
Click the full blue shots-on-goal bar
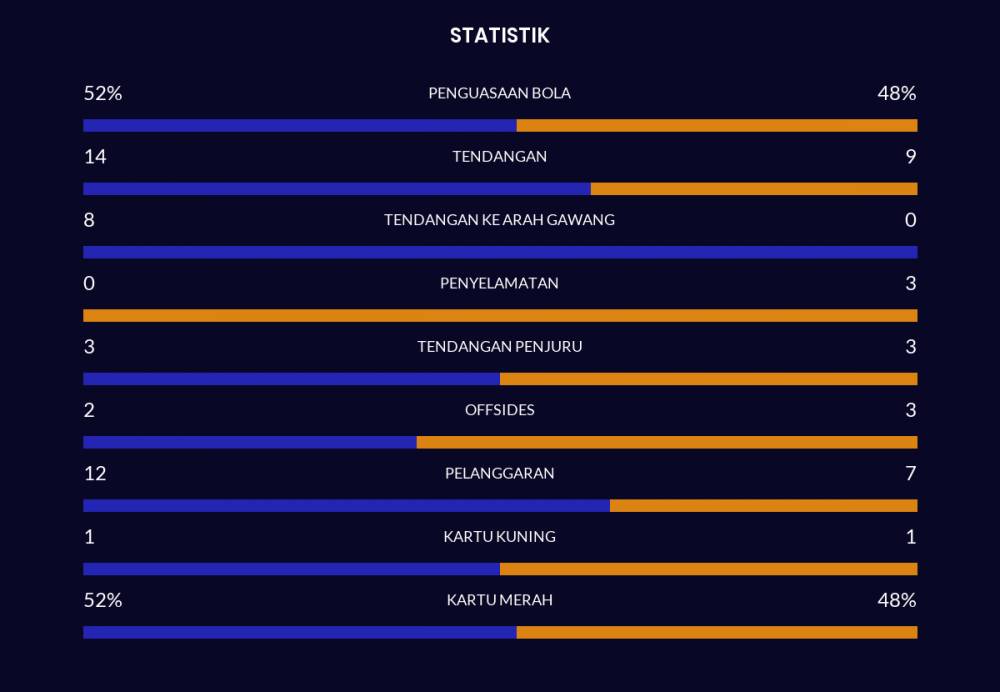click(x=499, y=252)
